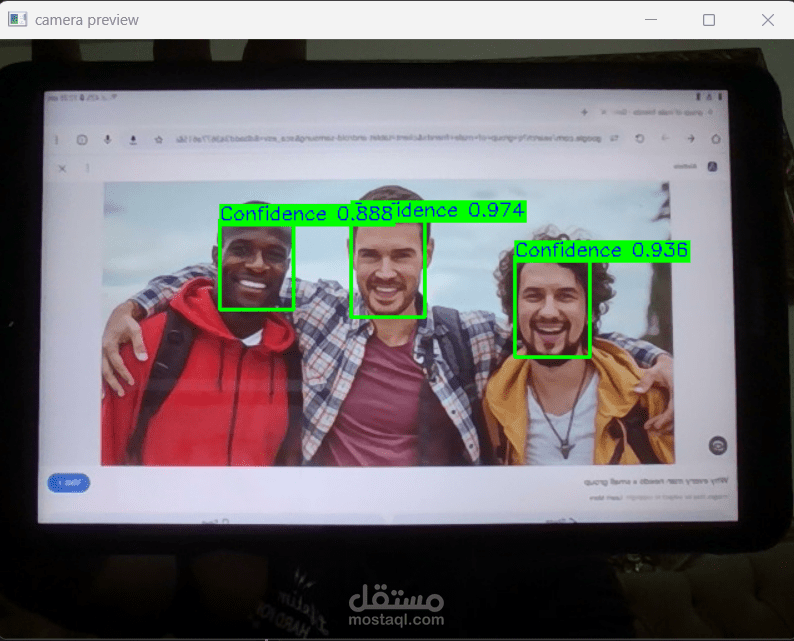Click the three-men photo on the tablet
Screen dimensions: 794x641
(x=387, y=323)
